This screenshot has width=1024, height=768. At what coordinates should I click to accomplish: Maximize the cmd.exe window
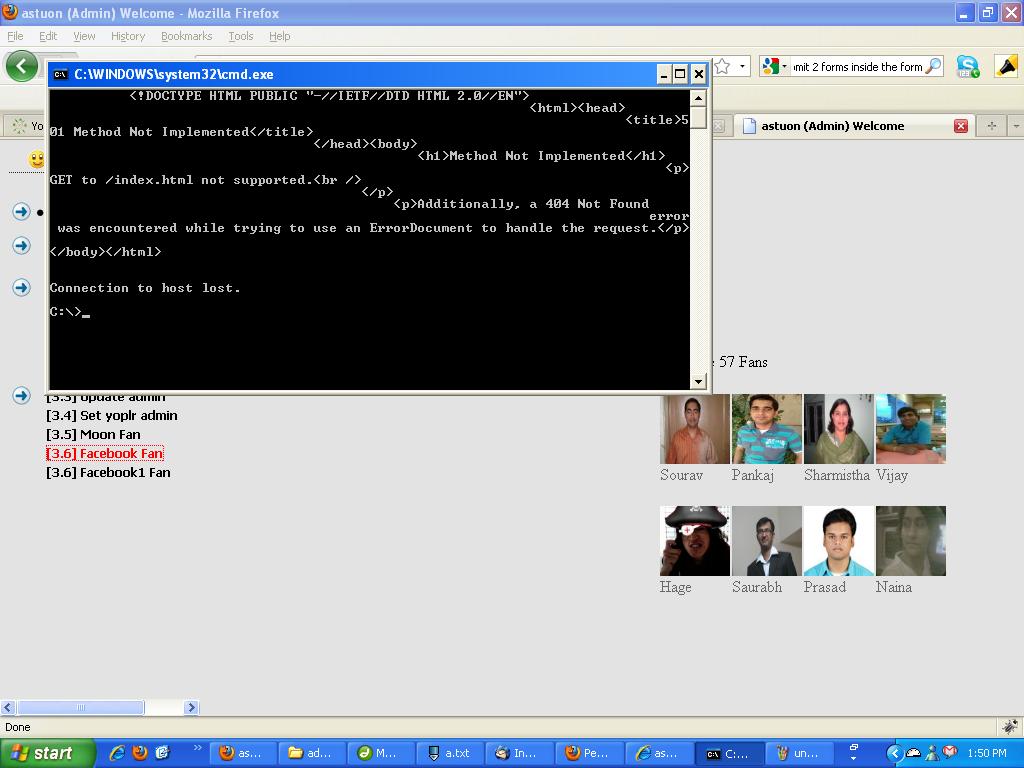(680, 74)
